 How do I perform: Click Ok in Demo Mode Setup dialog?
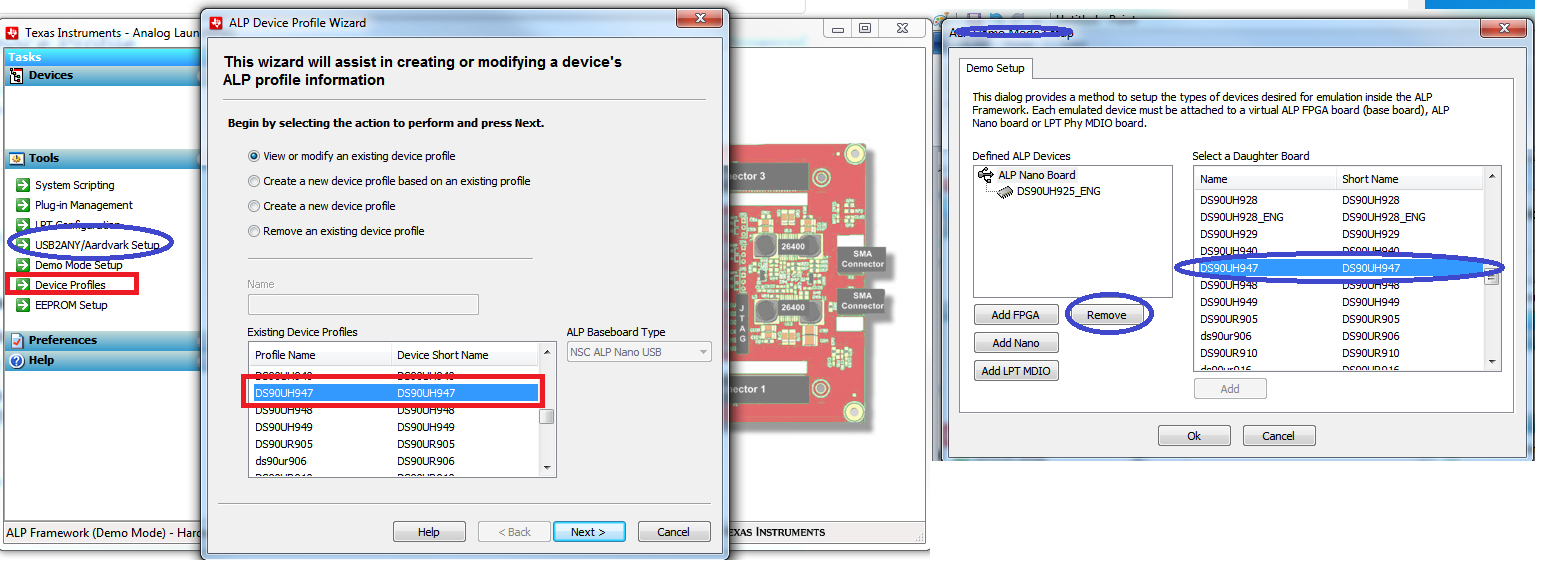point(1194,436)
